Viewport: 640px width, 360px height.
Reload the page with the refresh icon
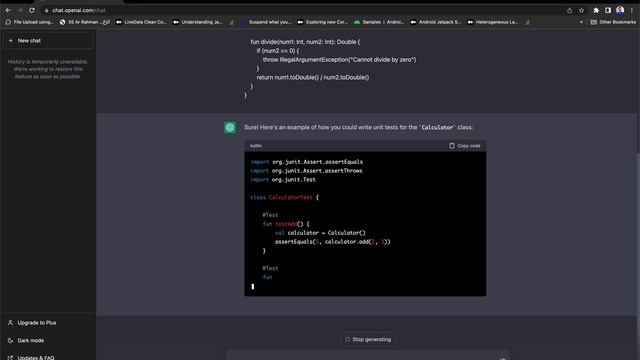(x=32, y=10)
